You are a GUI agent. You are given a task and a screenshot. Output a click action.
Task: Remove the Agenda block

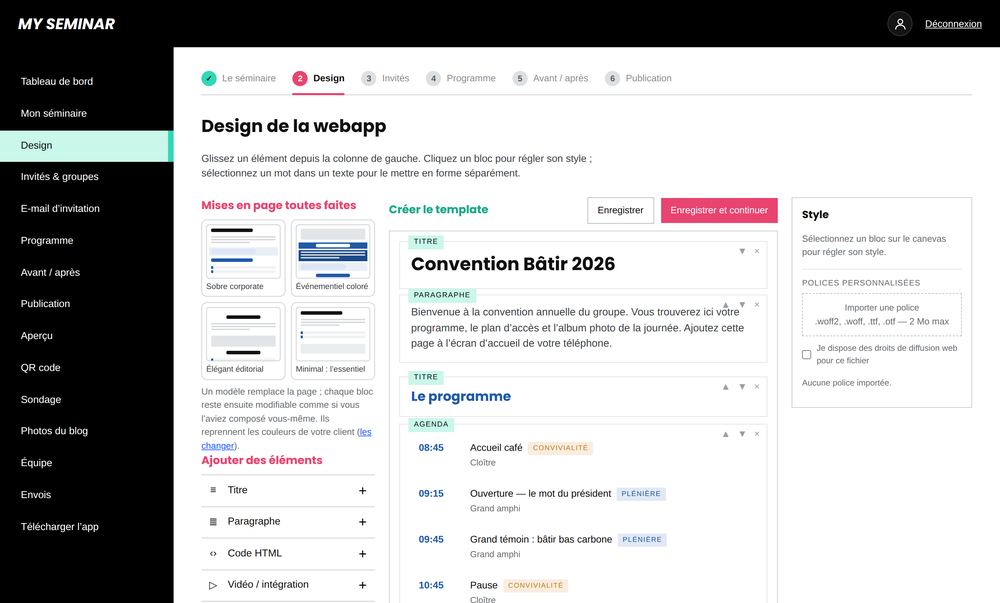pos(757,434)
